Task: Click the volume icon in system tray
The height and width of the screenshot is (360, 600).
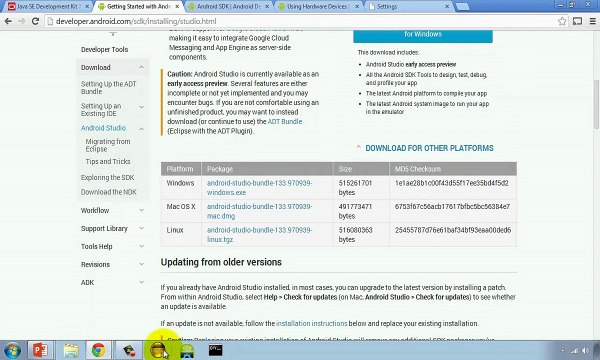Action: [585, 350]
